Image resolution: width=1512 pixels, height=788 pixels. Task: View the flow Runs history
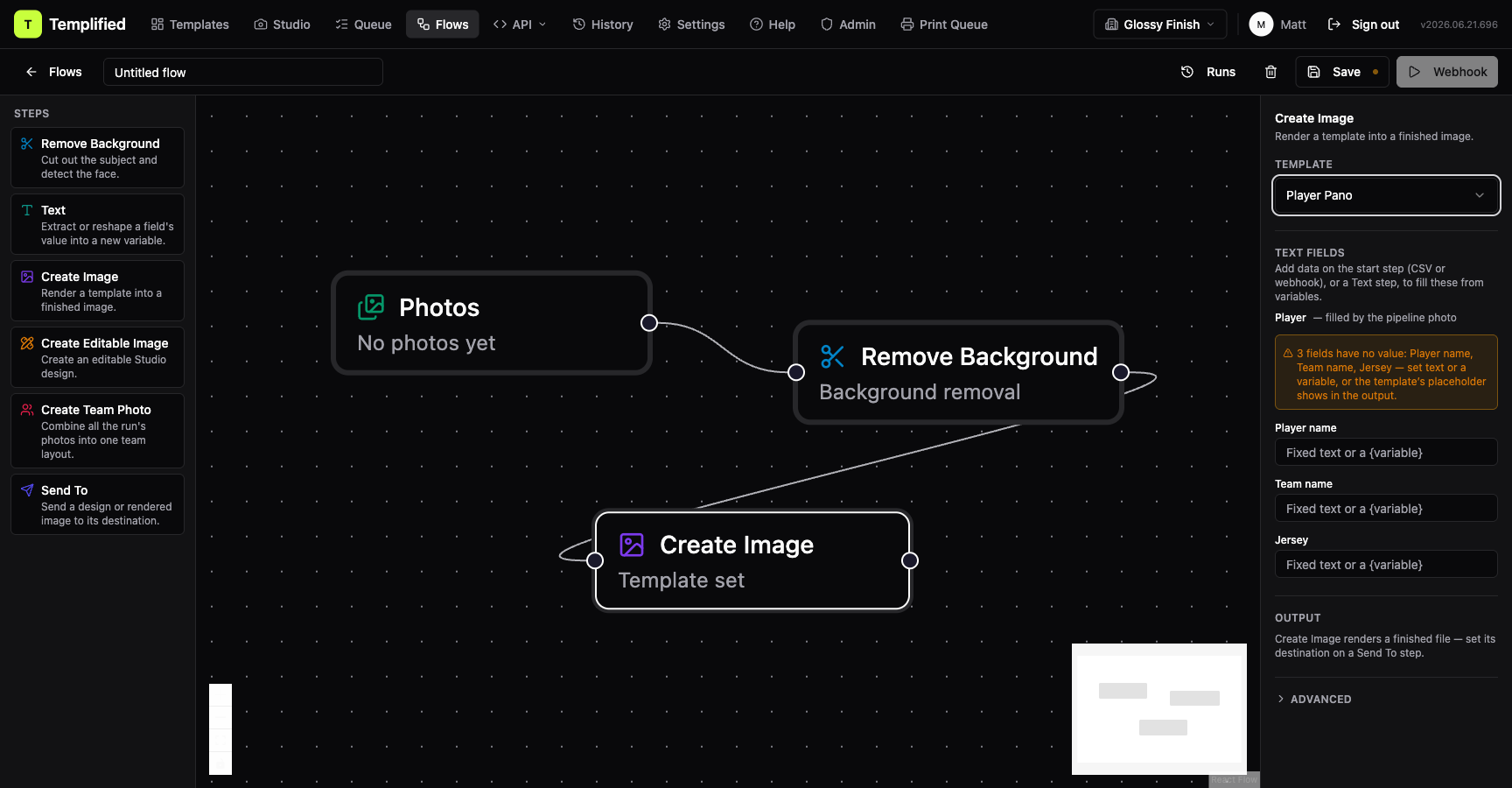point(1208,72)
